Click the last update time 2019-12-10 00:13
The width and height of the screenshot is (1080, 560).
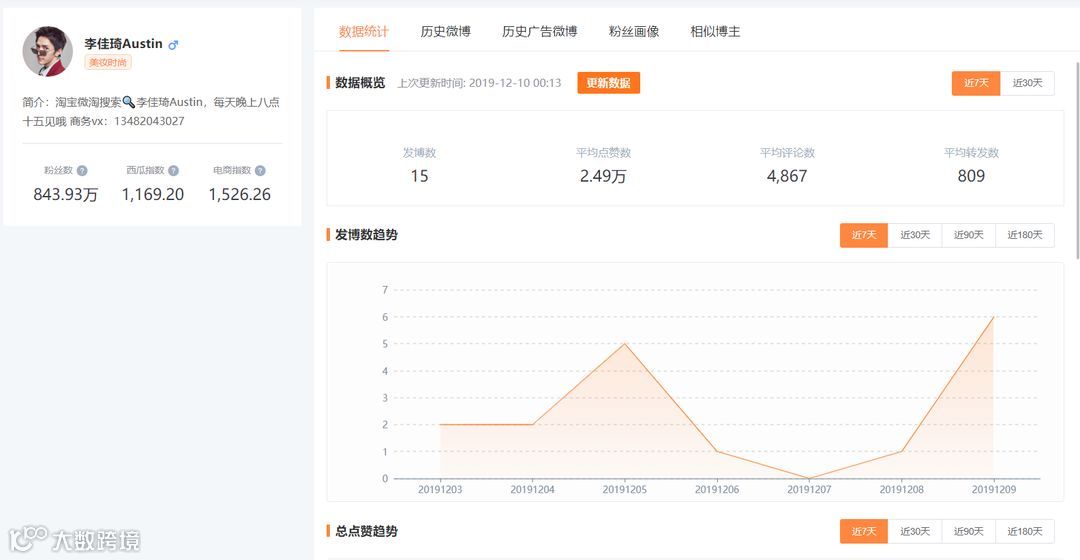pos(515,83)
